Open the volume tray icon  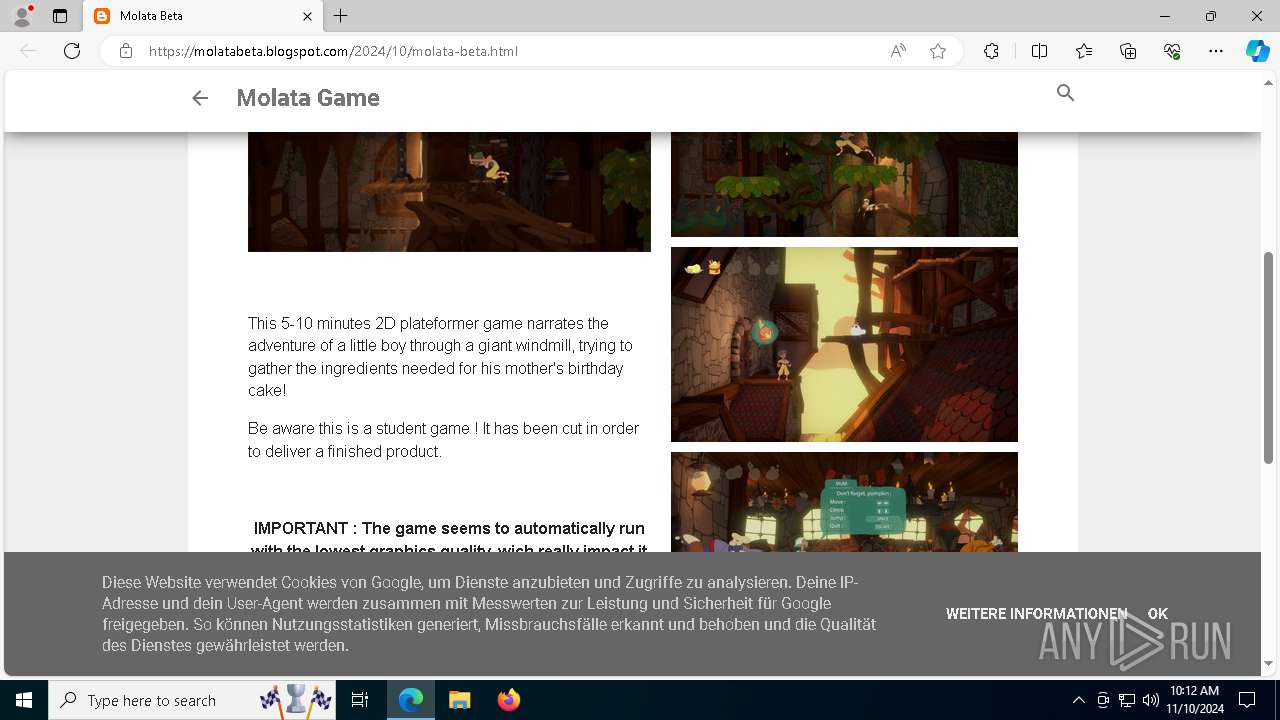pos(1150,700)
